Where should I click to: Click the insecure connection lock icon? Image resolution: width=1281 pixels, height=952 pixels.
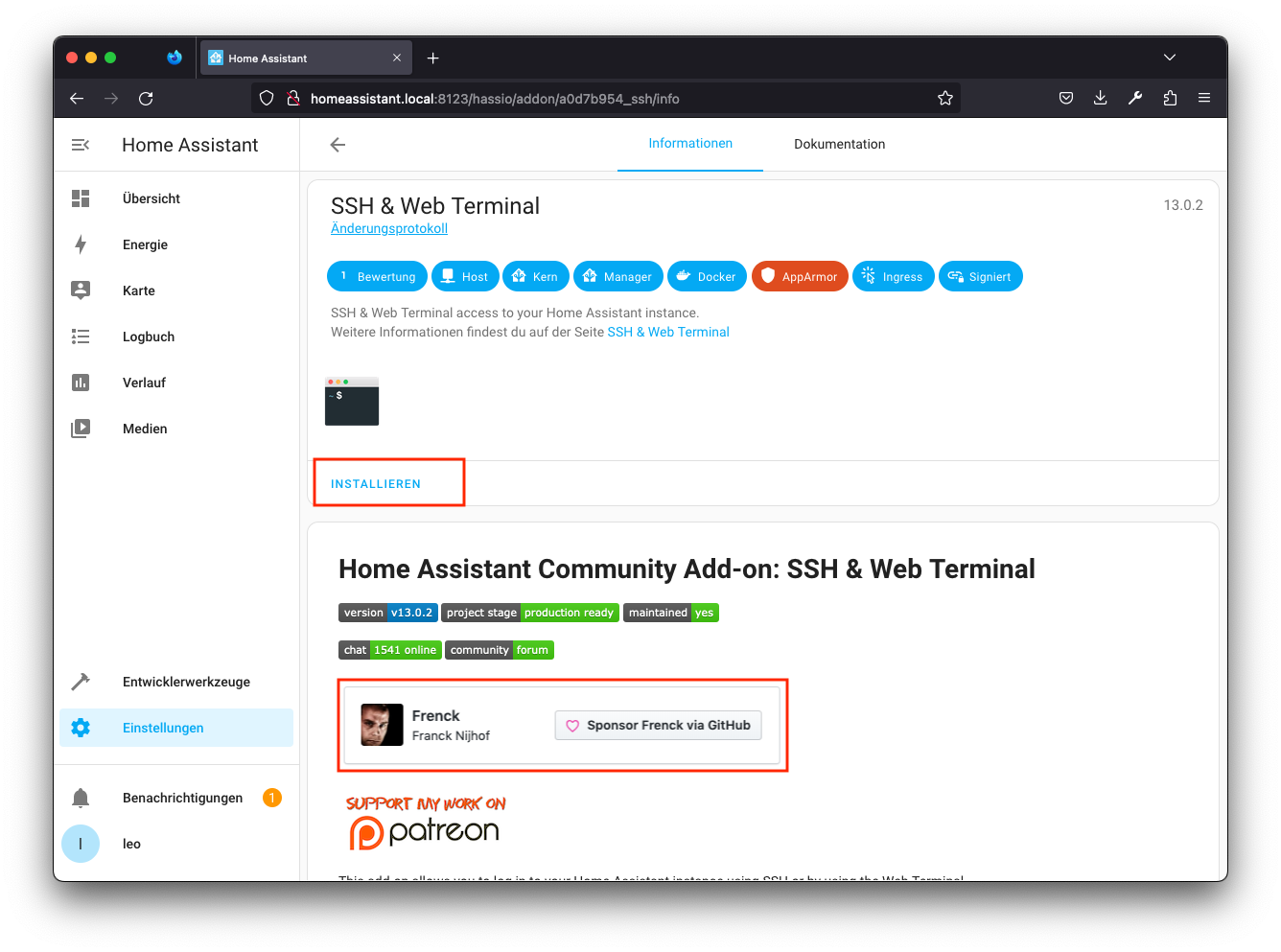point(293,98)
